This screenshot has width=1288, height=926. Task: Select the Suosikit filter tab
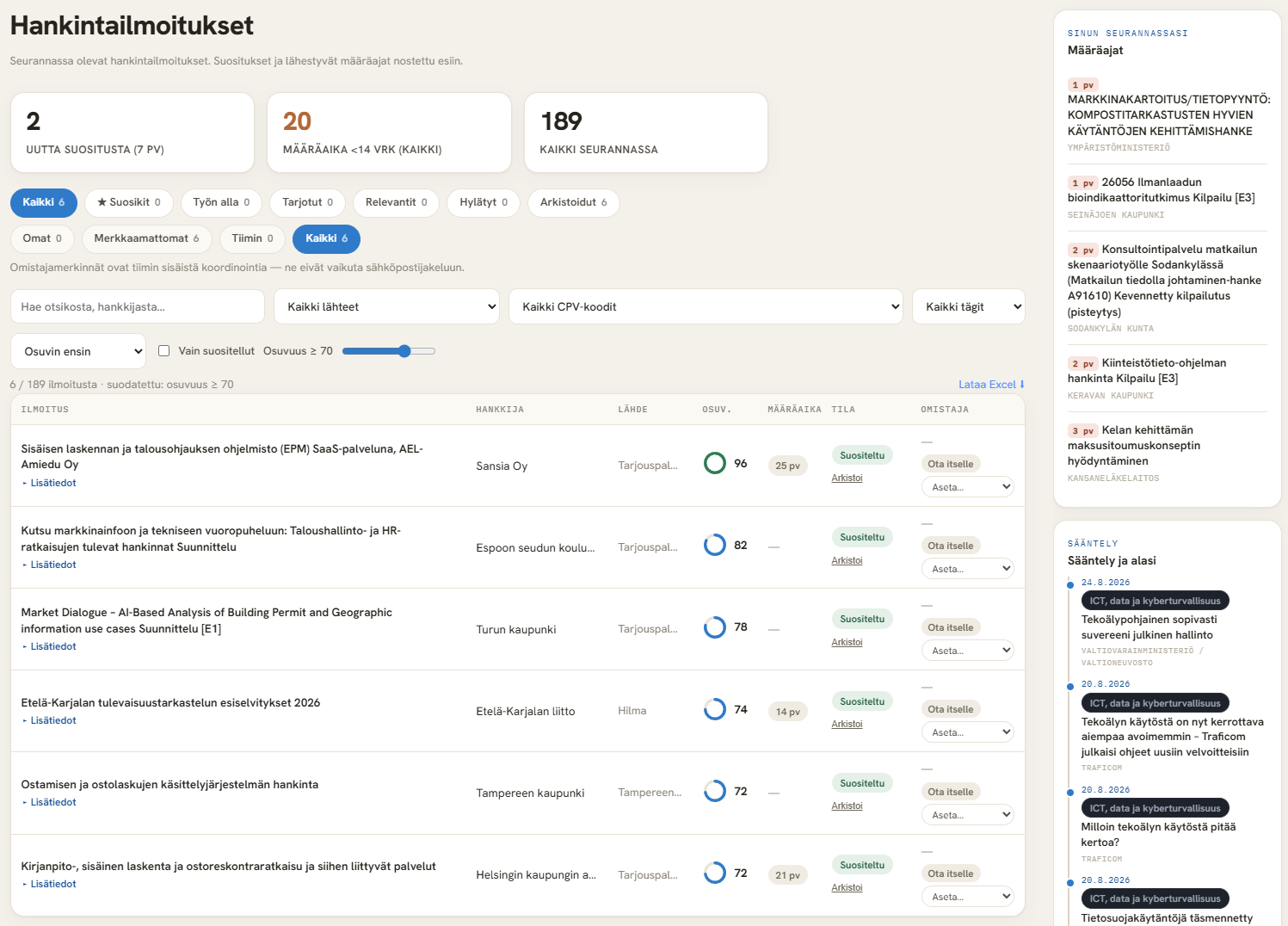[129, 202]
